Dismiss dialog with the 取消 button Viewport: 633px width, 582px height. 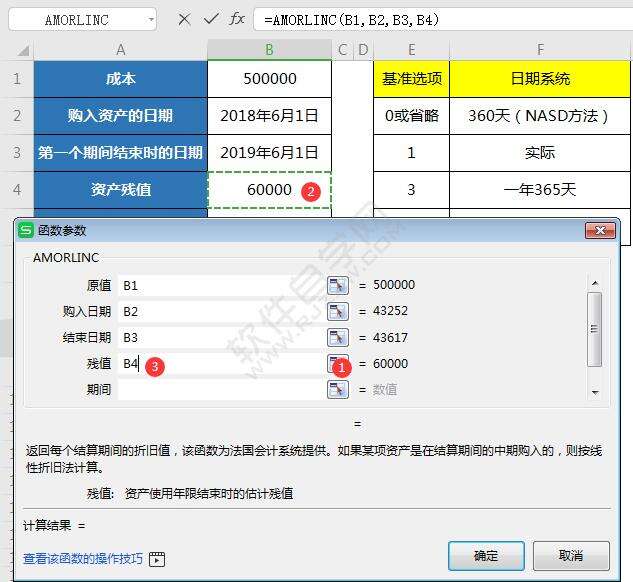point(571,556)
